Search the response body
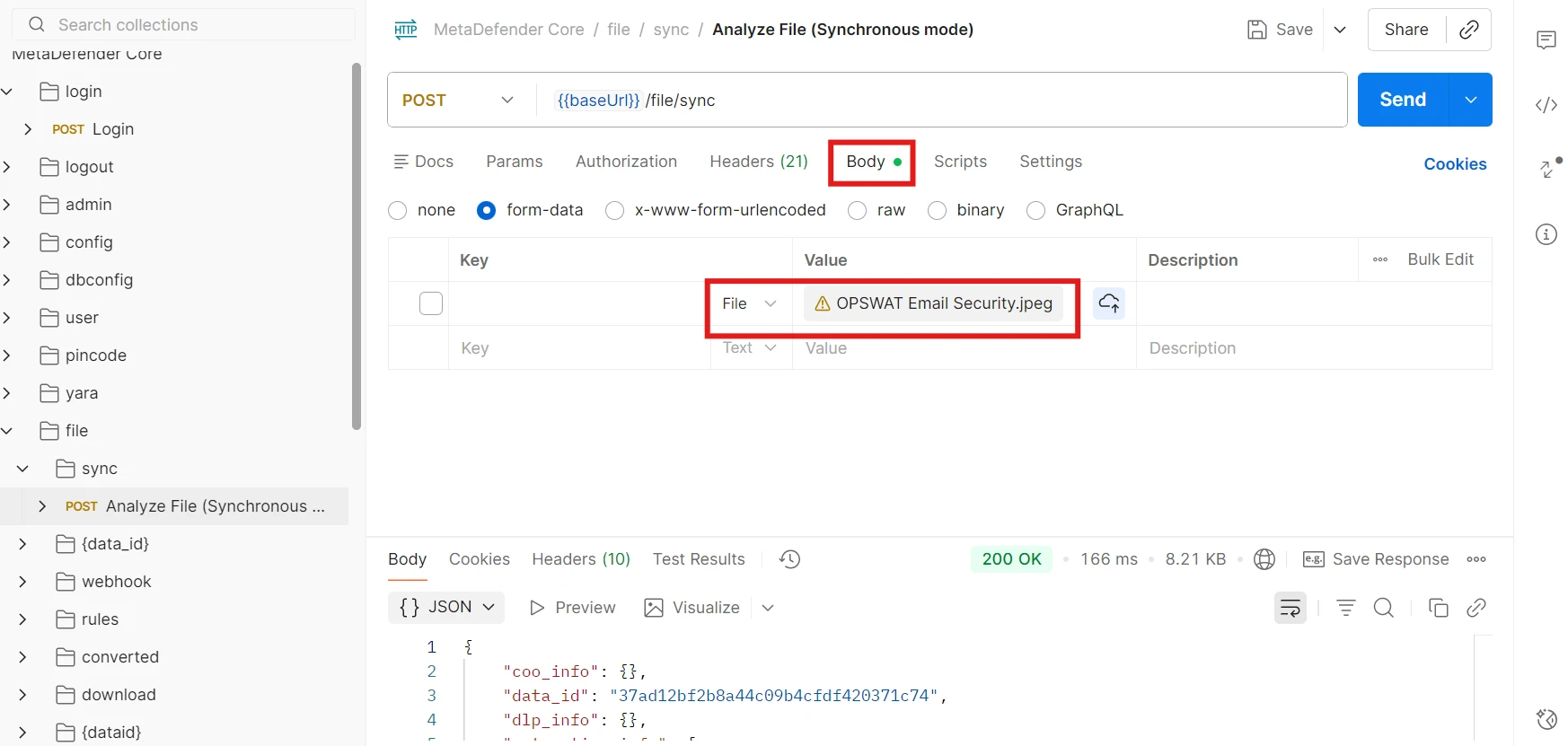 (x=1384, y=608)
